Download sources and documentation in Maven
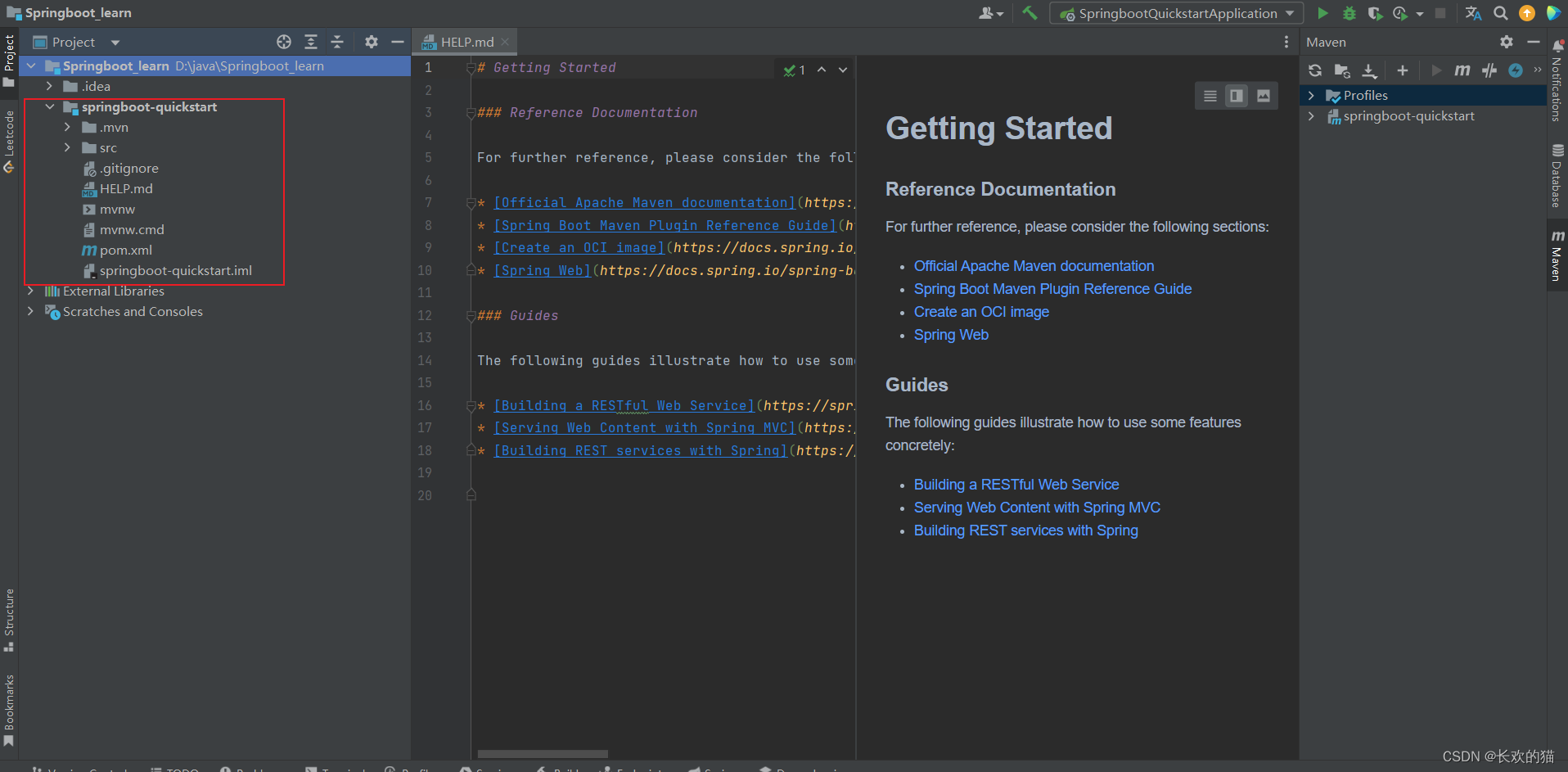The height and width of the screenshot is (772, 1568). point(1369,70)
